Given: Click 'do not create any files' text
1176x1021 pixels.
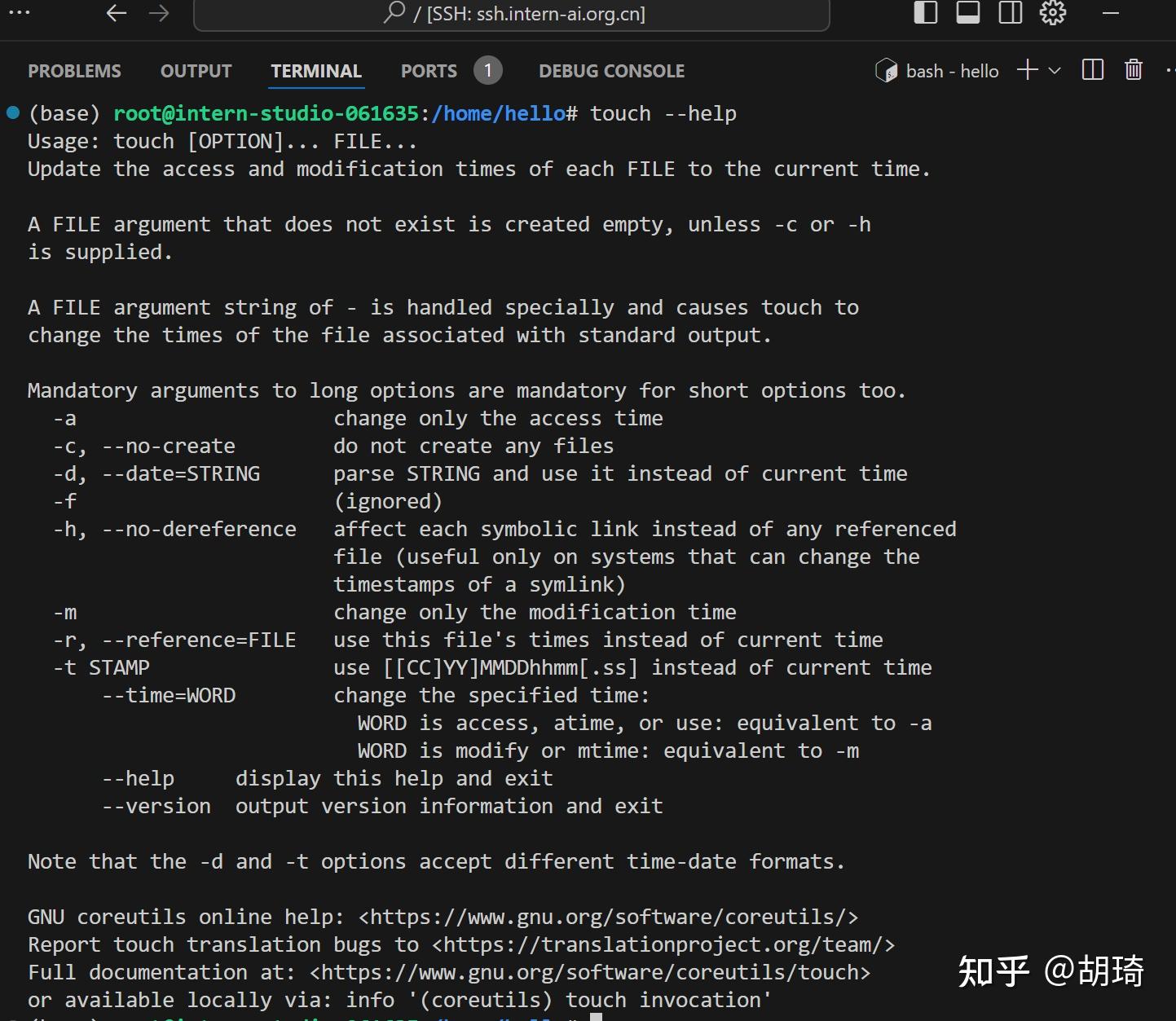Looking at the screenshot, I should [473, 446].
